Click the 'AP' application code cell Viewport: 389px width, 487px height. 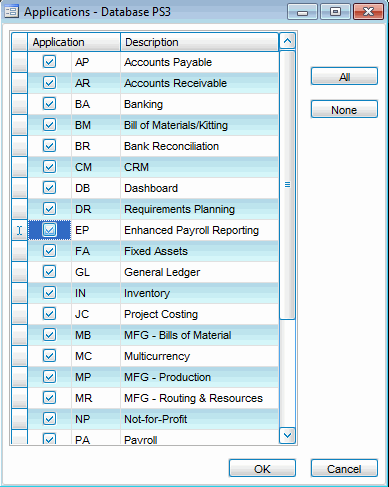[96, 62]
